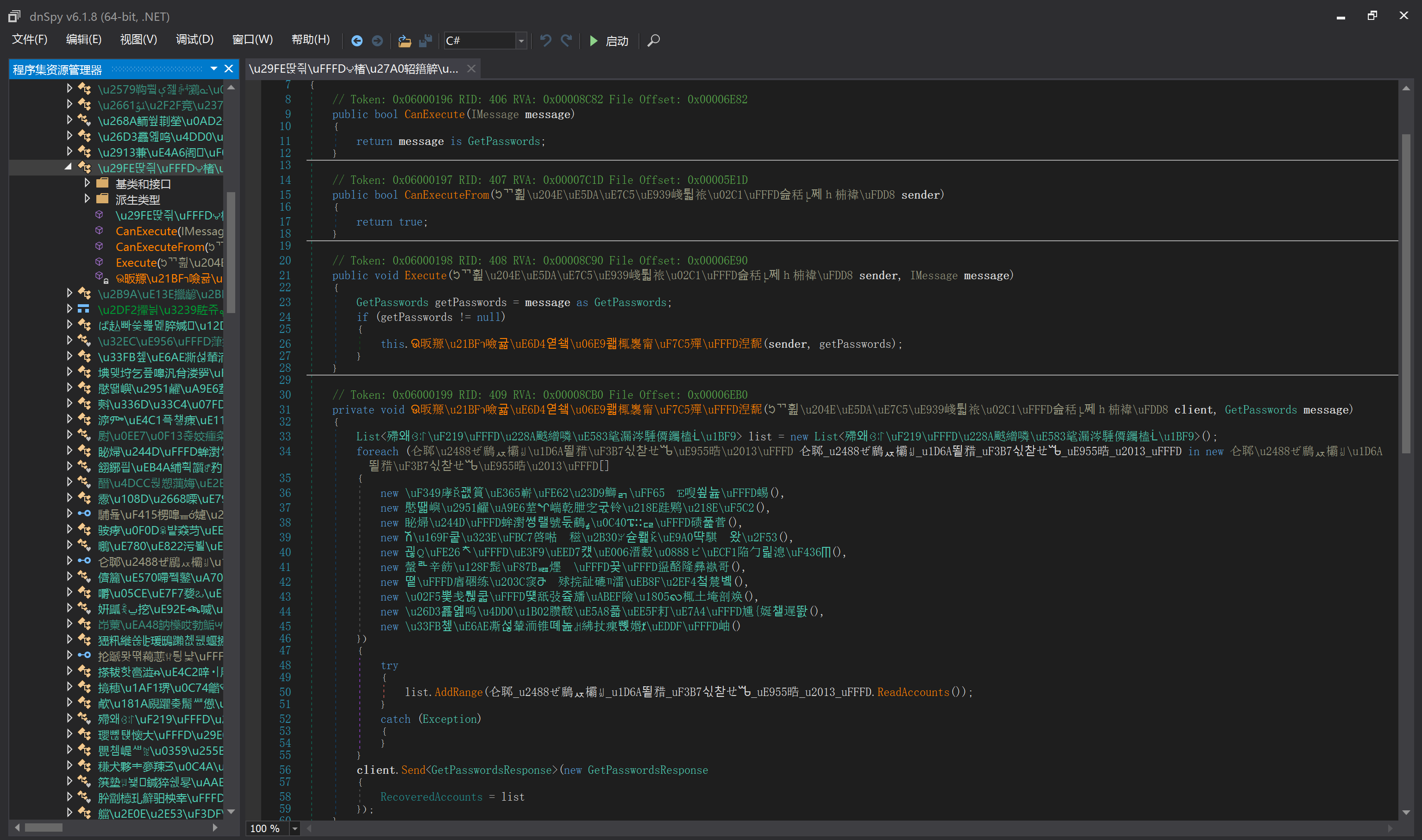Select the Execute method in tree

click(169, 263)
